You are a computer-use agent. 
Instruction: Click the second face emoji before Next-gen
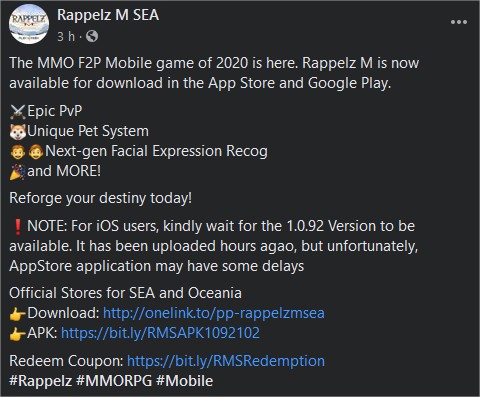tap(36, 152)
